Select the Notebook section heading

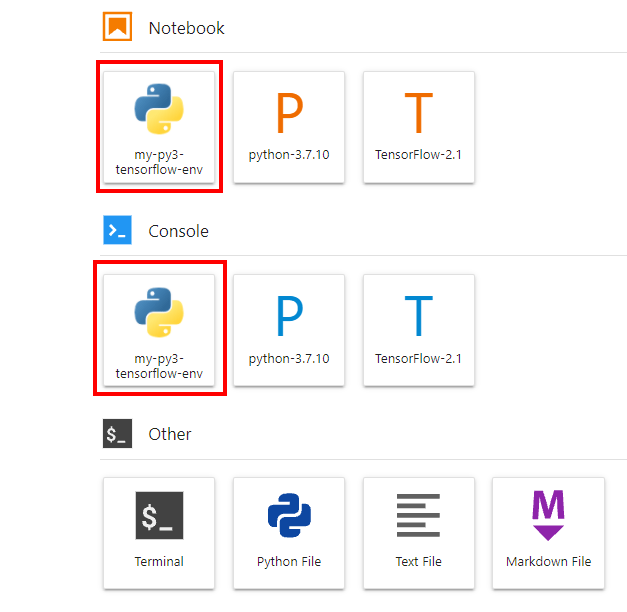point(186,28)
